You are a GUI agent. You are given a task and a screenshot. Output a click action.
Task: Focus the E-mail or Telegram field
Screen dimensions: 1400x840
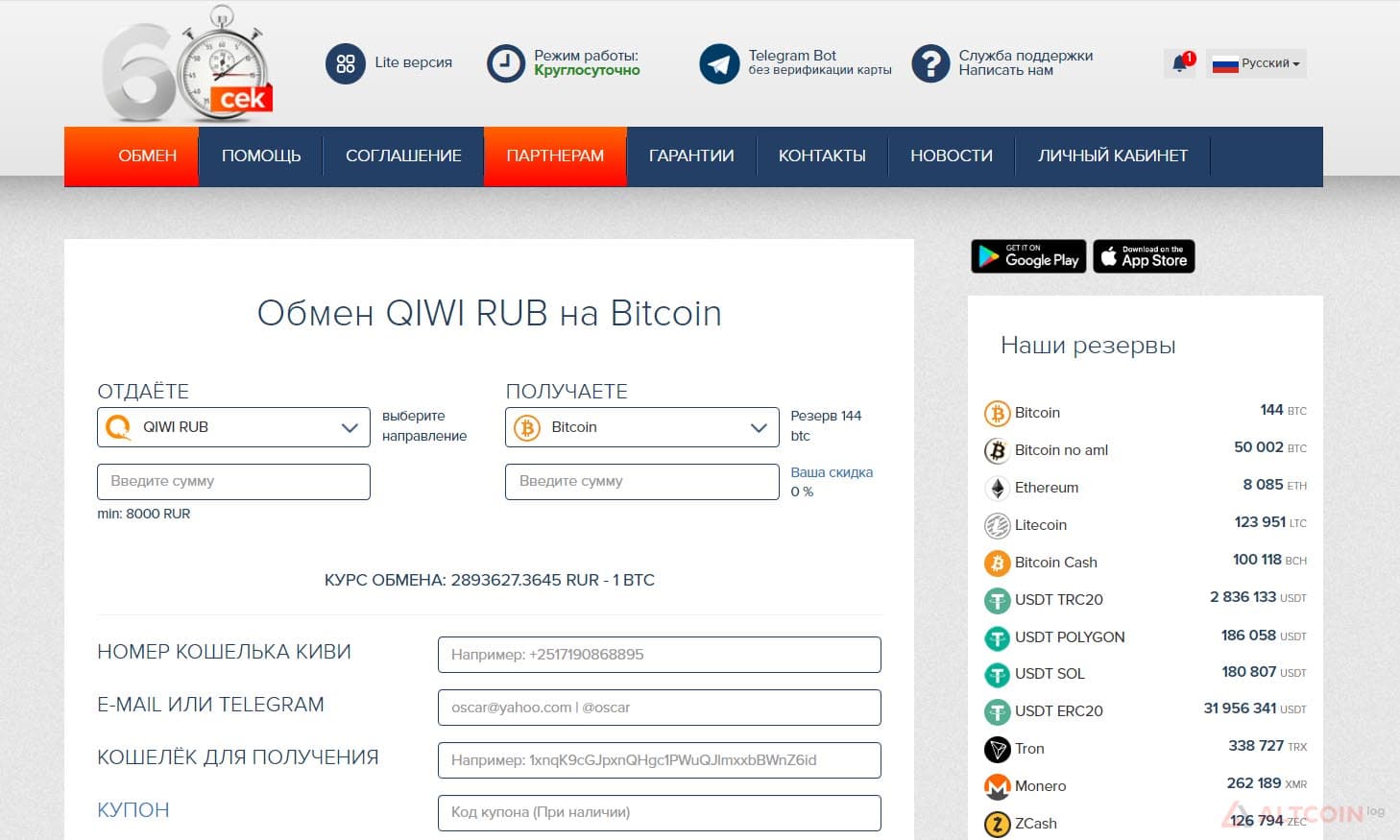(659, 708)
